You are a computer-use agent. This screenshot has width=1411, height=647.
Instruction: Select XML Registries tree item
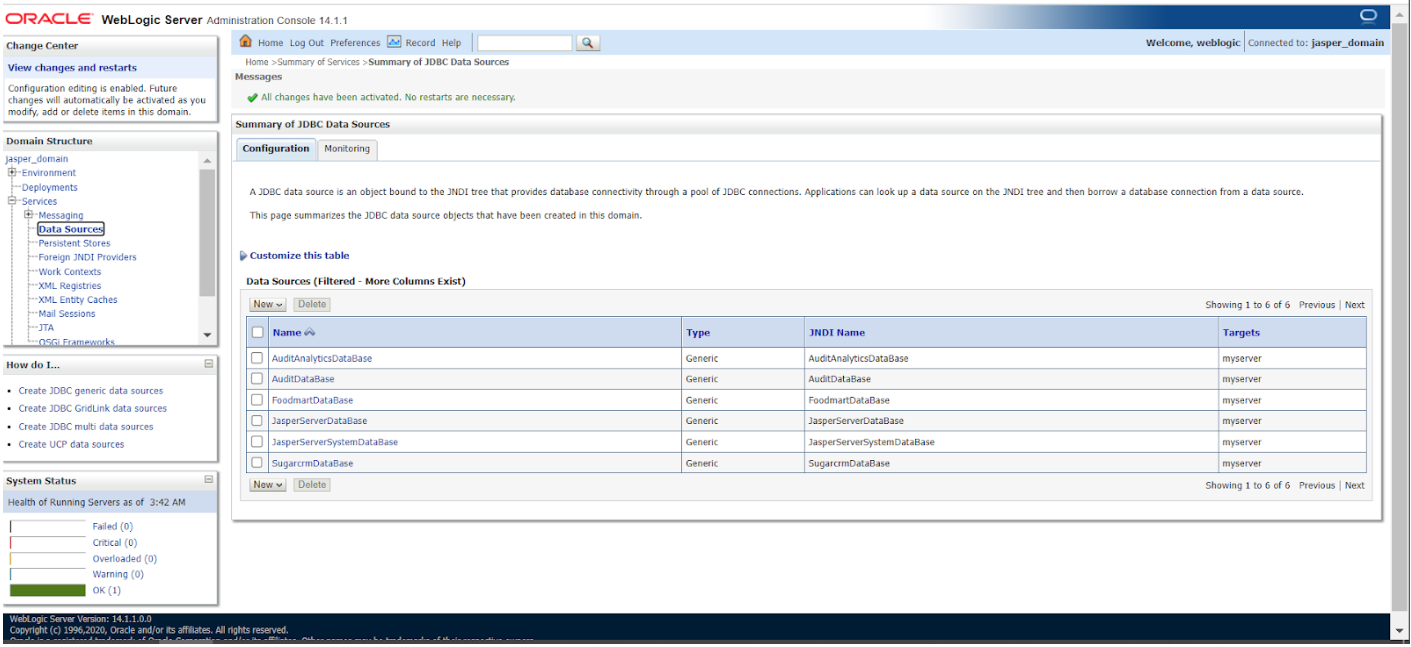70,285
